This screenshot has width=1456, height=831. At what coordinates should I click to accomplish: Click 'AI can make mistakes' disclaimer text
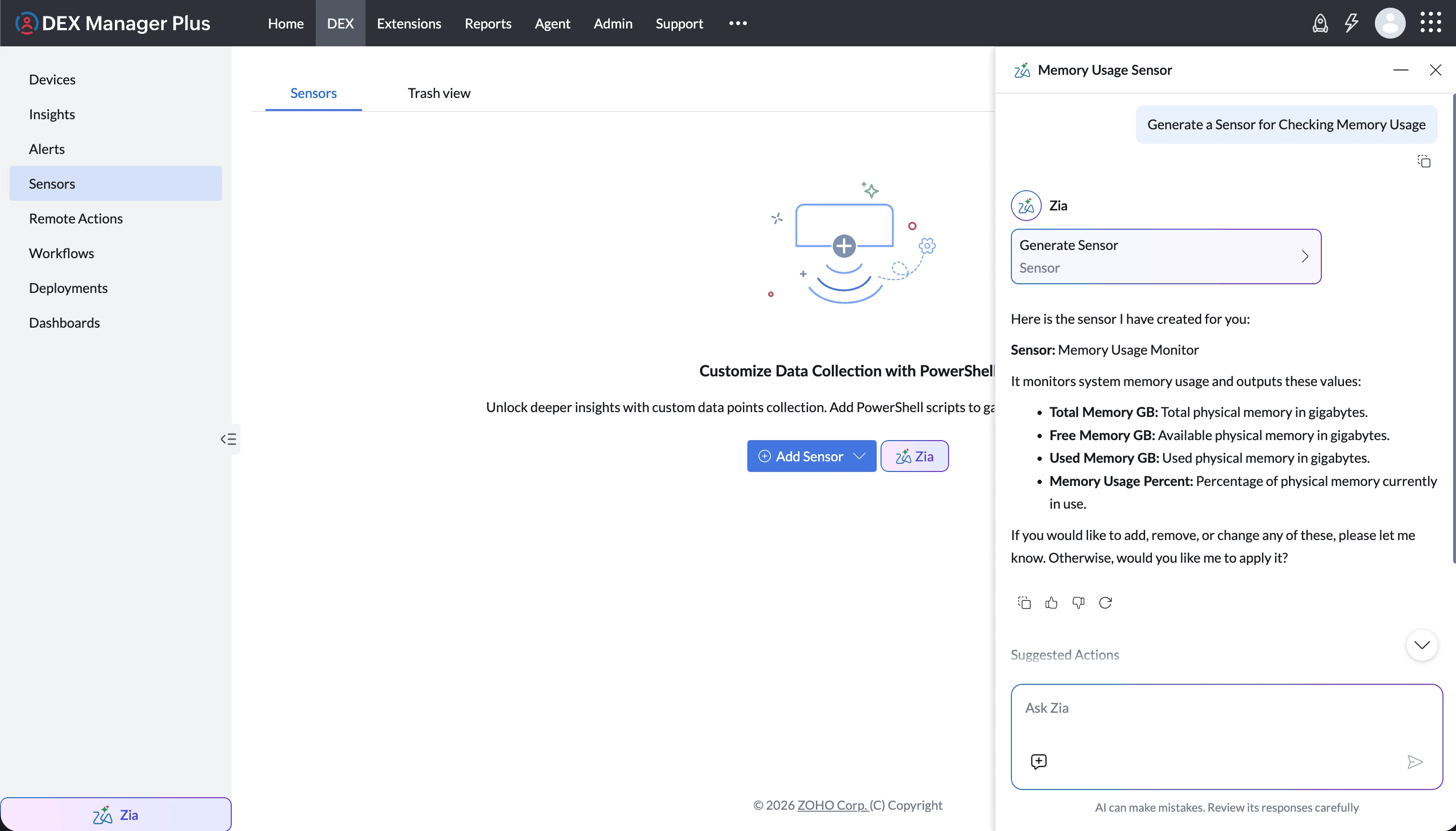pyautogui.click(x=1227, y=808)
